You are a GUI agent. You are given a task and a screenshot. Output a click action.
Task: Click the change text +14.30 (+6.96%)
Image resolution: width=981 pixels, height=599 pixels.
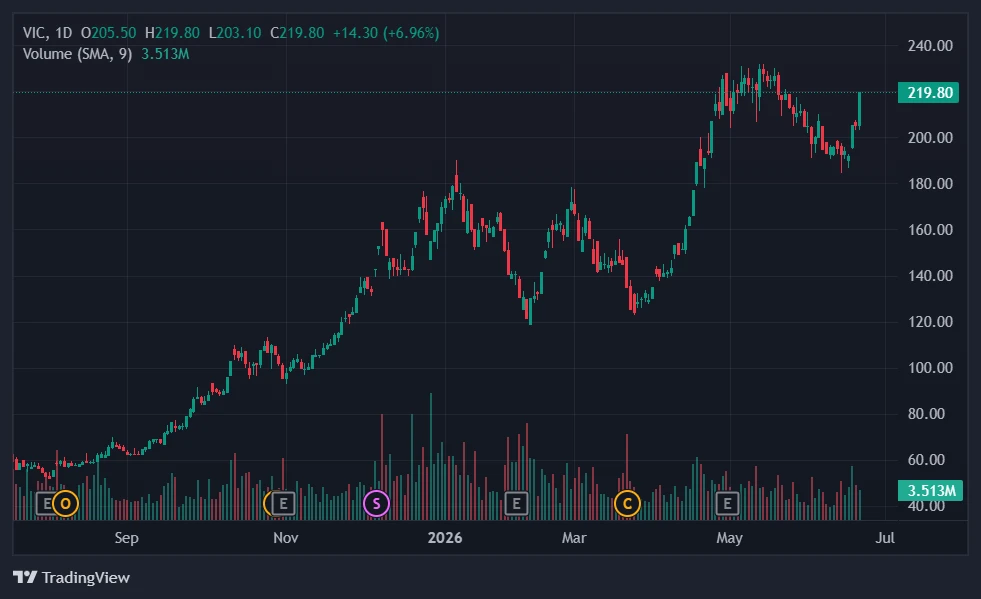pos(386,33)
